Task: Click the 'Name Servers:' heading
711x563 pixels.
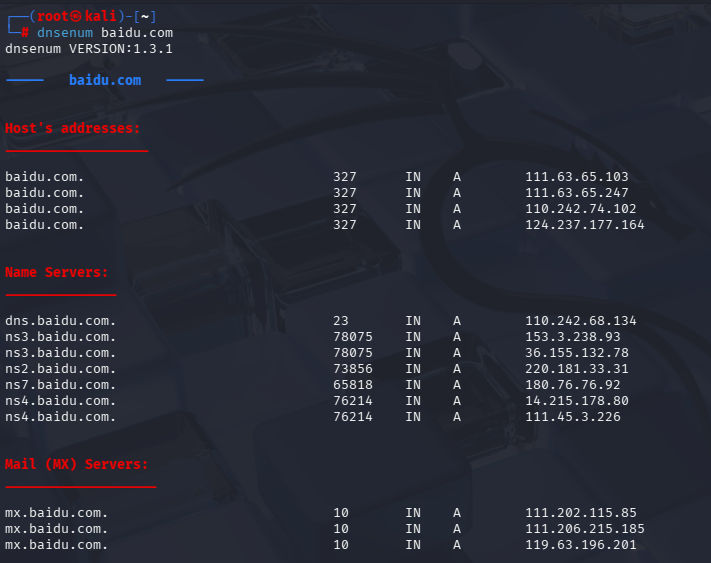Action: click(x=57, y=272)
